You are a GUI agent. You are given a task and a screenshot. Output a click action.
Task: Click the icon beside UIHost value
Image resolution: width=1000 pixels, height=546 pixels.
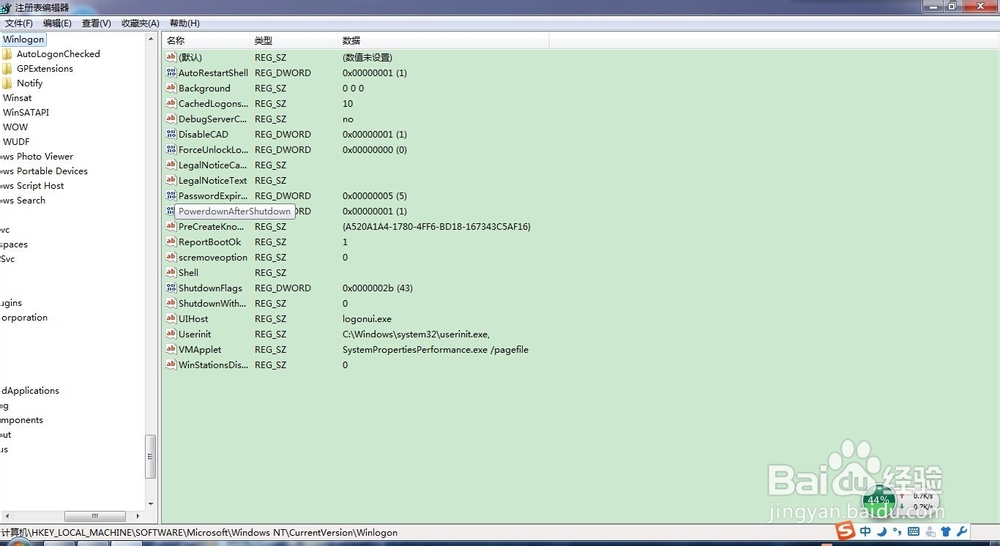170,318
